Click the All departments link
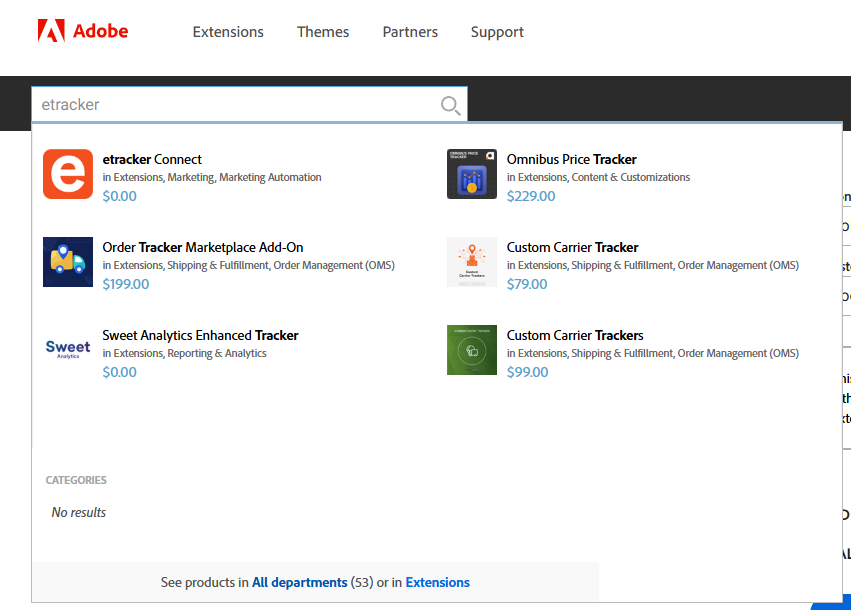 [x=299, y=582]
